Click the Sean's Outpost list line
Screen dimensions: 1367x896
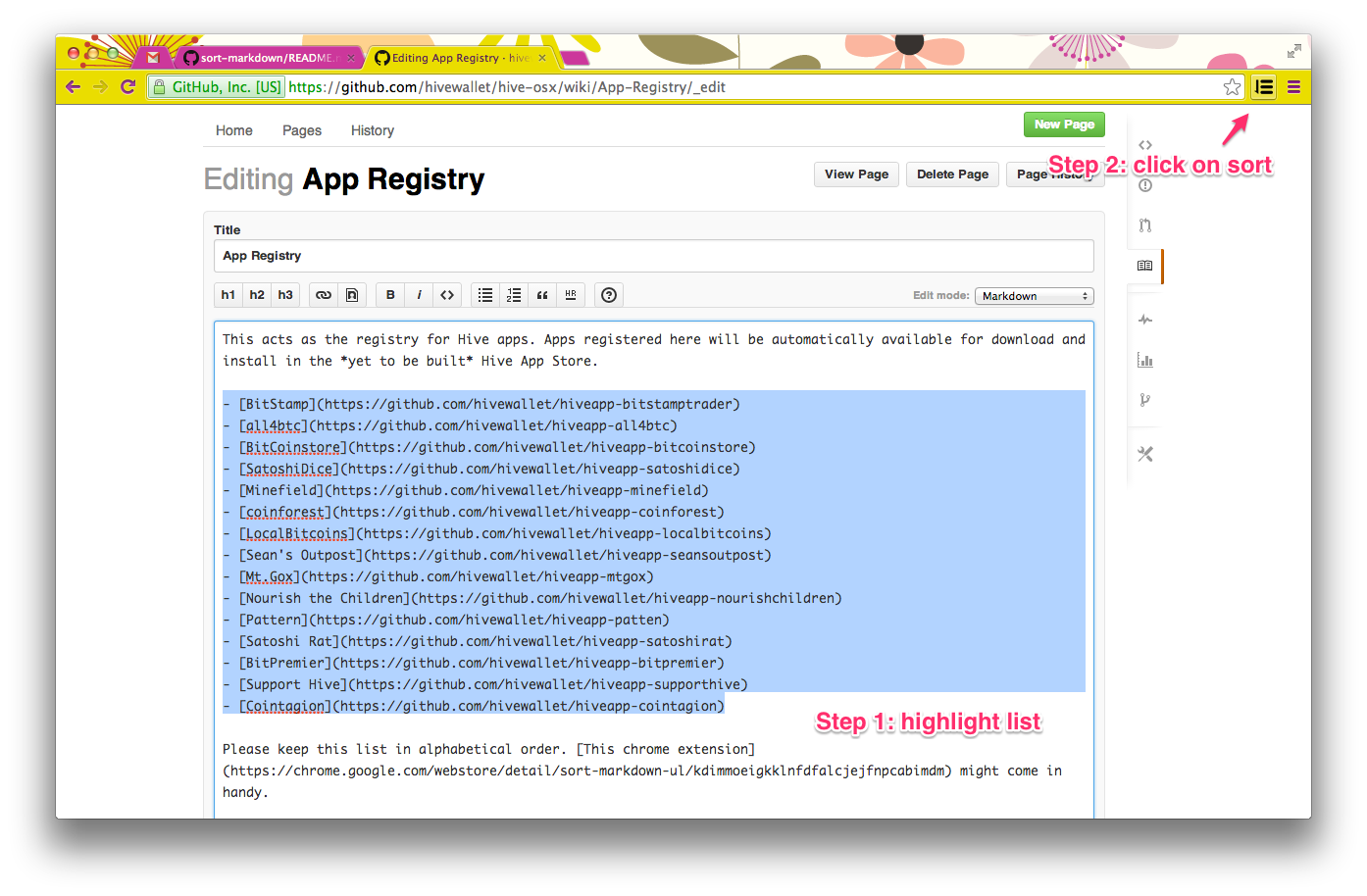497,555
